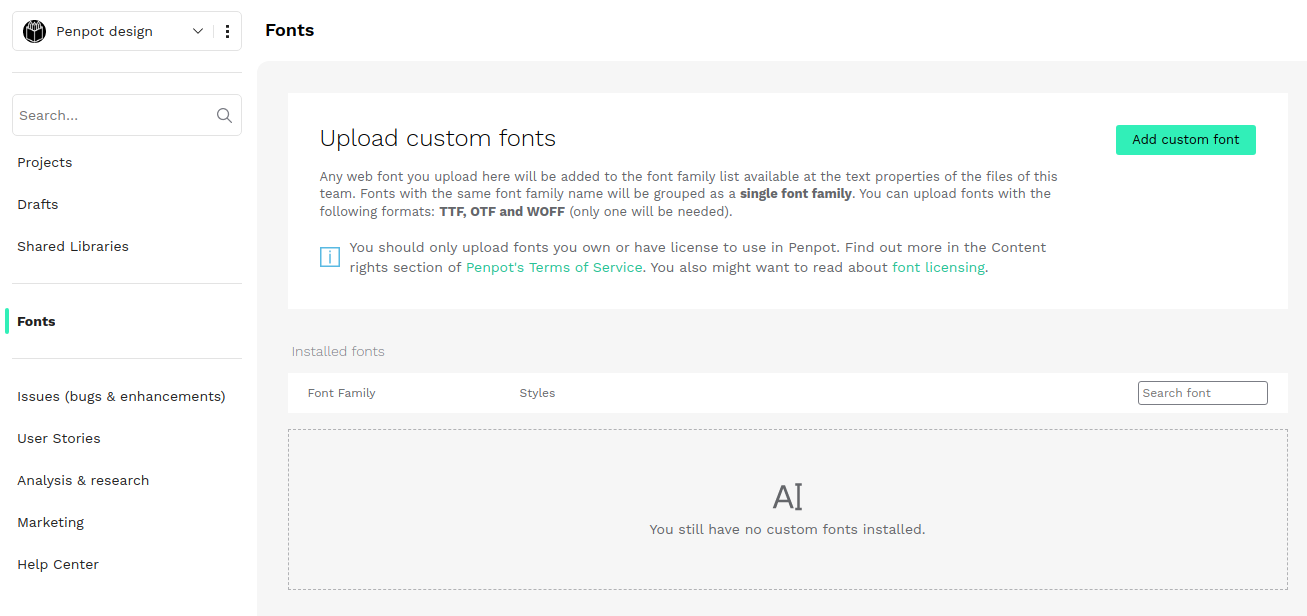Follow the font licensing link
The height and width of the screenshot is (616, 1307).
point(938,267)
